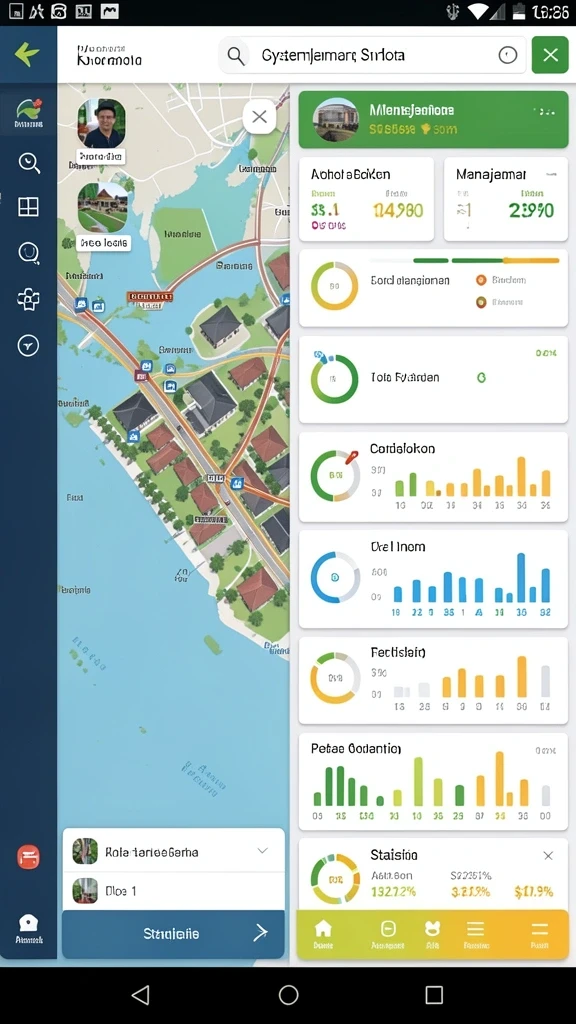Click the green X button beside search
Viewport: 576px width, 1024px height.
coord(550,55)
